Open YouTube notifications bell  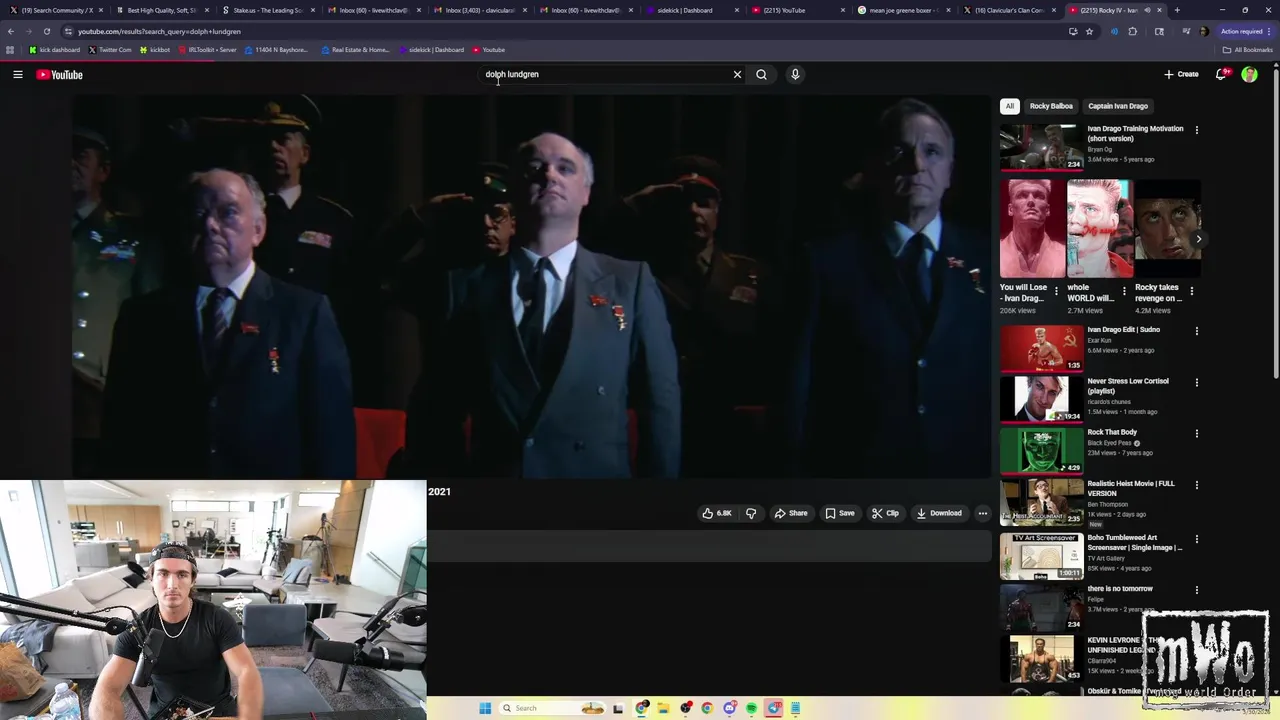[1221, 74]
